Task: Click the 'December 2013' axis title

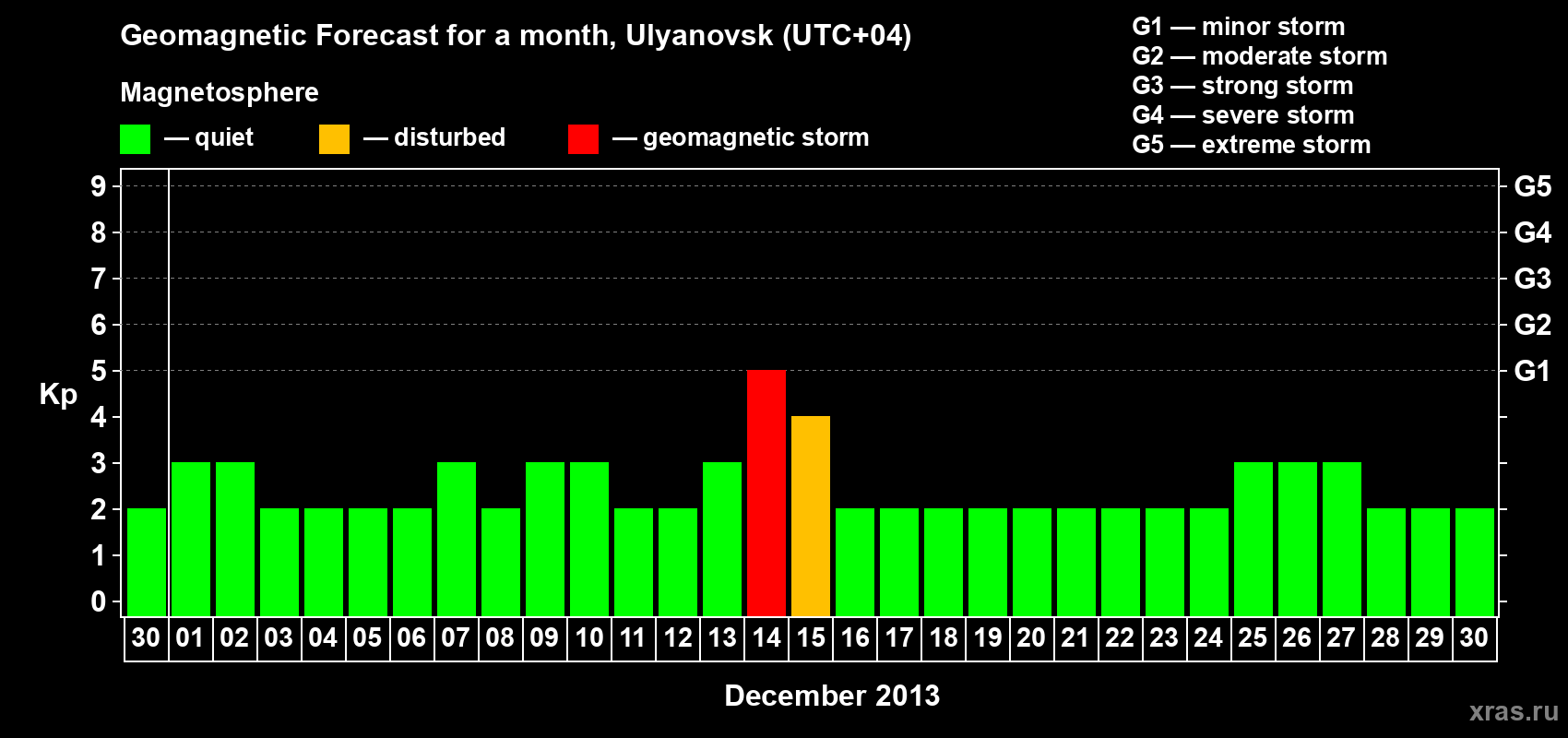Action: coord(832,696)
